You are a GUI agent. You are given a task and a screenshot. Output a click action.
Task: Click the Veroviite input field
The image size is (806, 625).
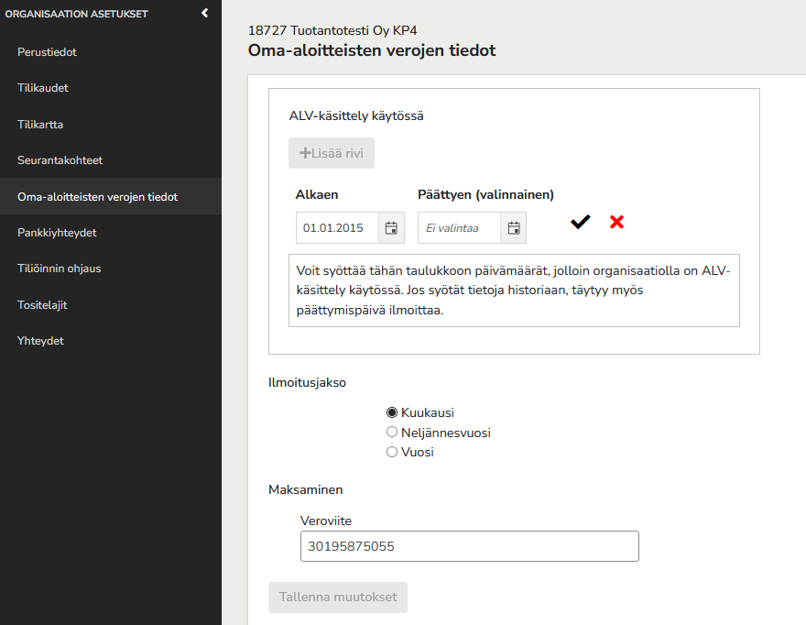[x=469, y=546]
